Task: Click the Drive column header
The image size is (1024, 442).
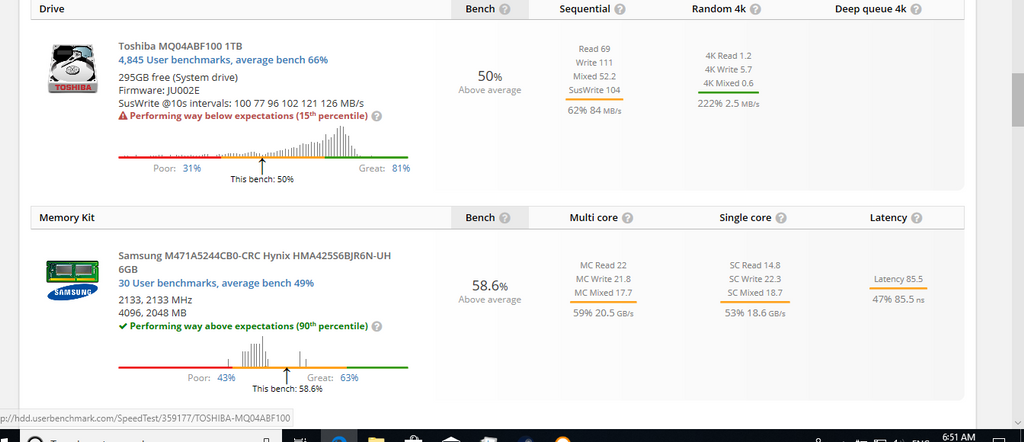Action: (52, 9)
